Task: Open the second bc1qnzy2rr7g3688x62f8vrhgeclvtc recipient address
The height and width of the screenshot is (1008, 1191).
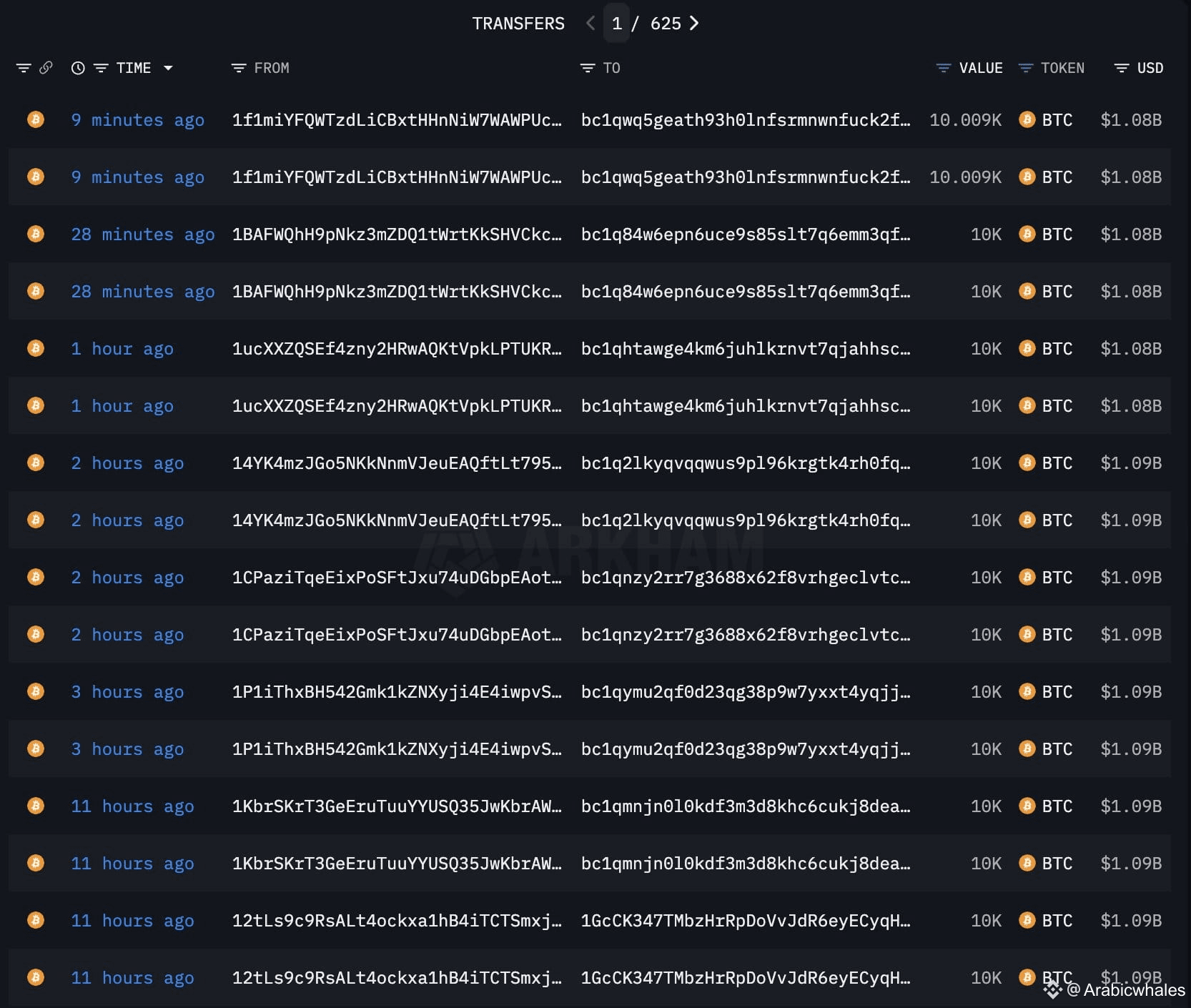Action: point(746,635)
